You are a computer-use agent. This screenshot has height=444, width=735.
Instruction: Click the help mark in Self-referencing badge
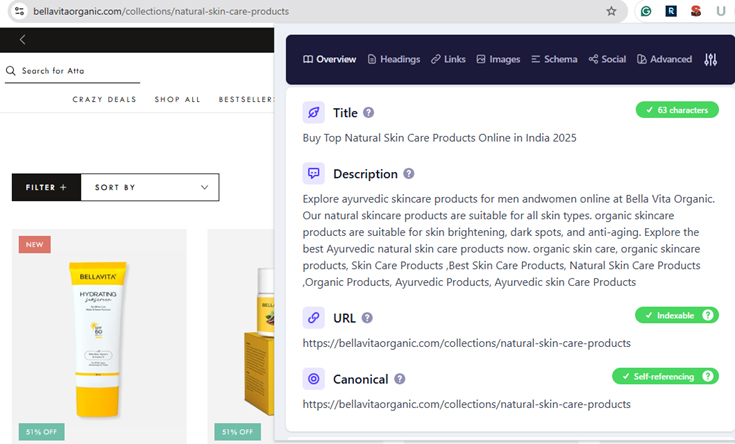tap(708, 376)
